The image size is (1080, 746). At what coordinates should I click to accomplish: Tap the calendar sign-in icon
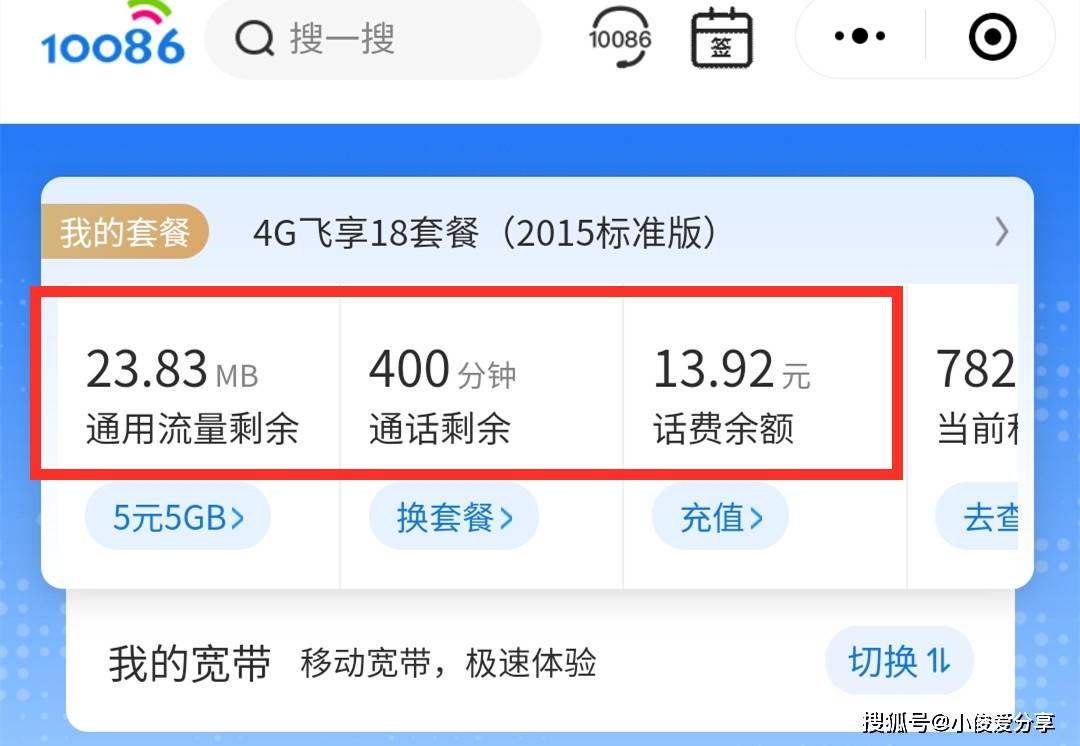[721, 38]
